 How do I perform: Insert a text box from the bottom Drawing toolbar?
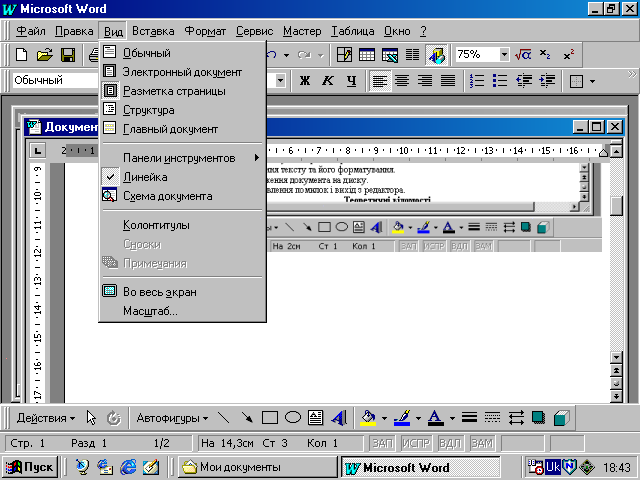[316, 418]
